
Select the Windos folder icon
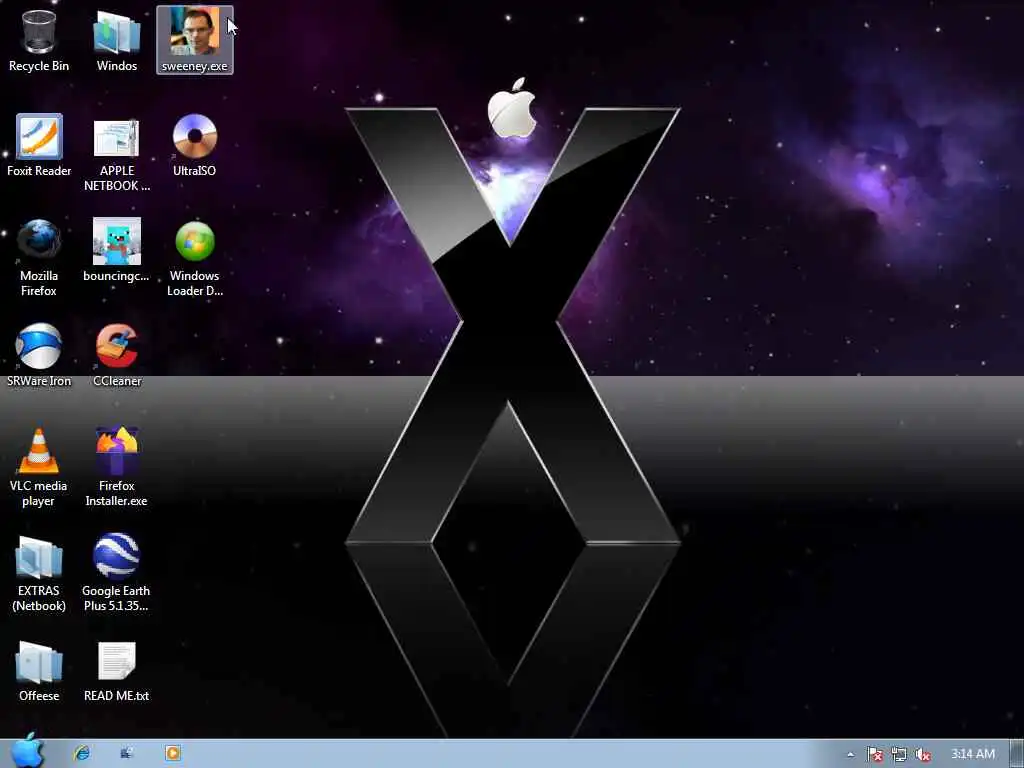tap(116, 40)
